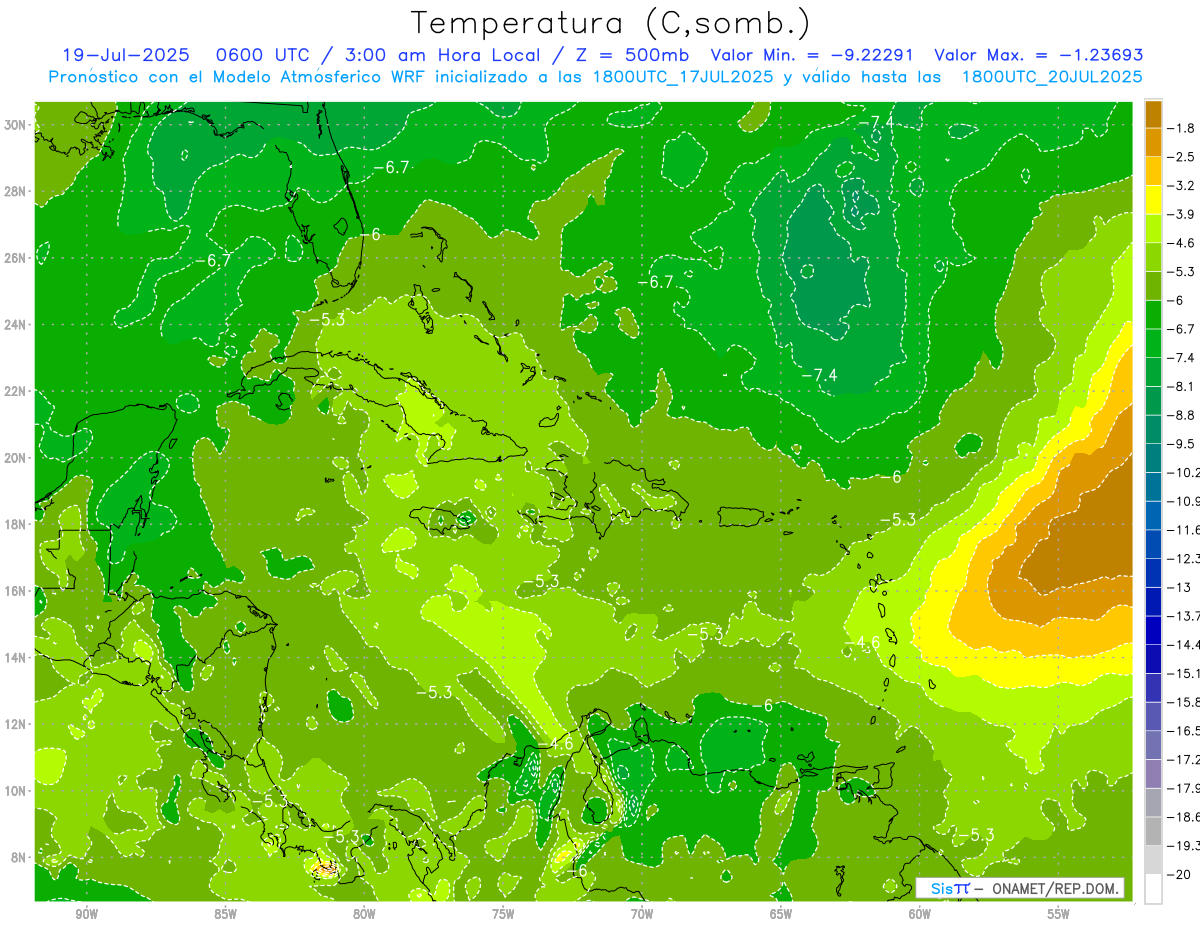Pick the blue swatch between -13 and -13.7
The image size is (1200, 927).
click(x=1153, y=601)
